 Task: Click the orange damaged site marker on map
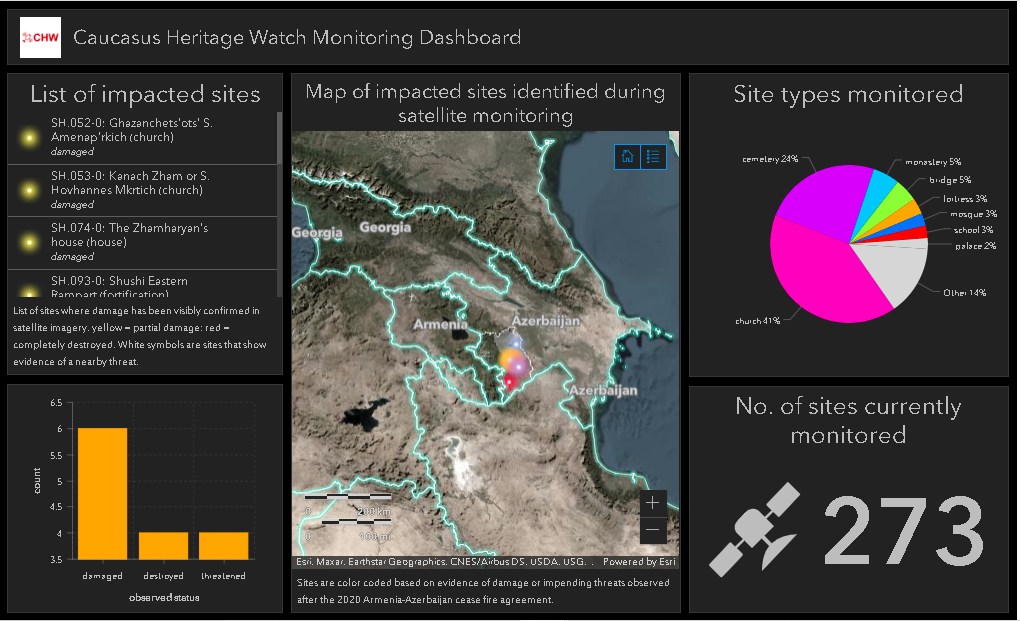(x=509, y=358)
